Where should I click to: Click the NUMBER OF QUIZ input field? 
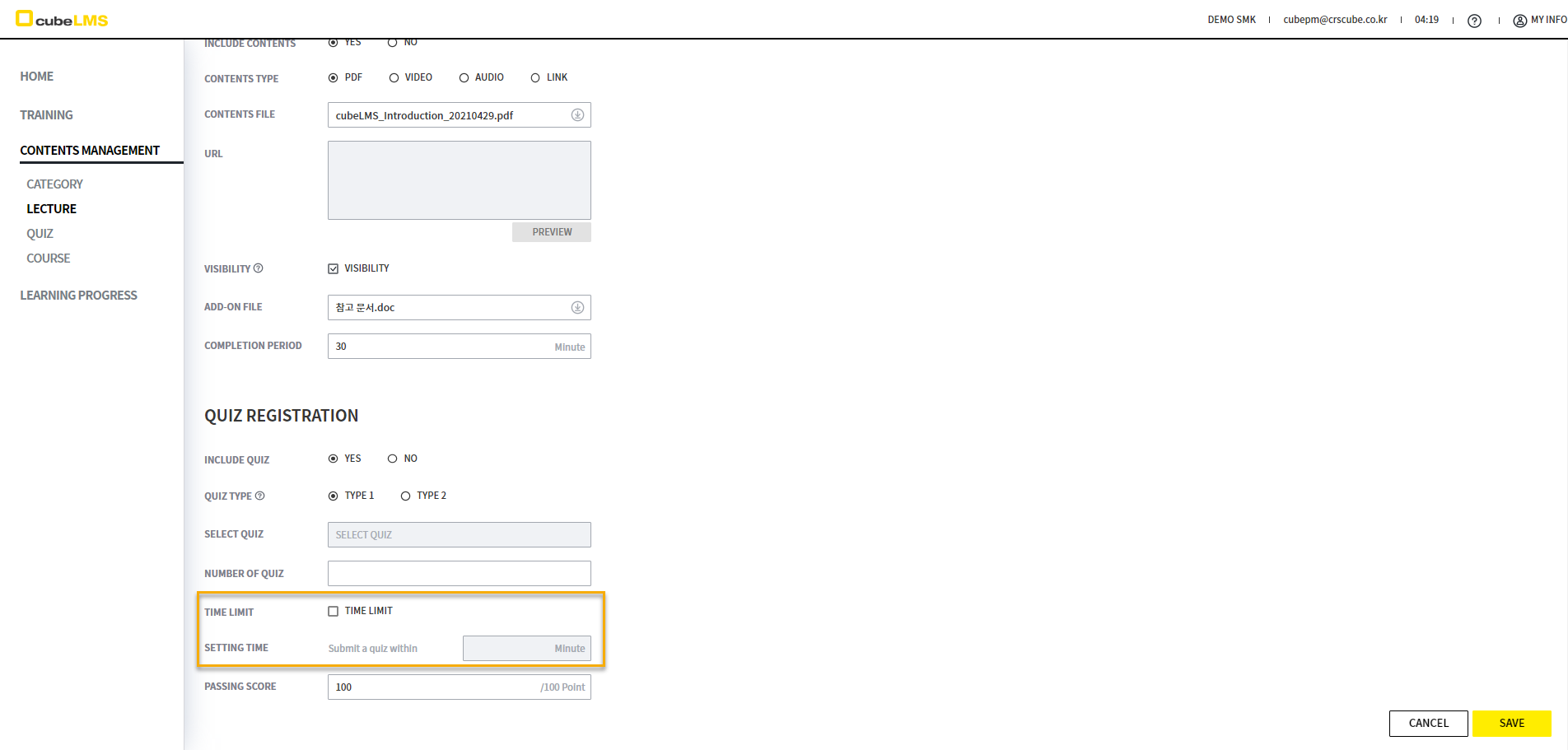[459, 574]
